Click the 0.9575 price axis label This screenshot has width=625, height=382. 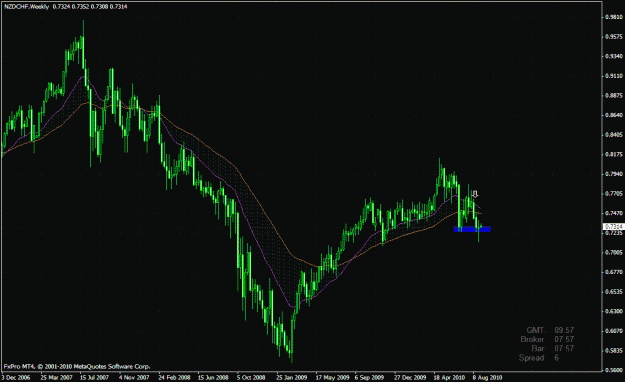point(613,36)
